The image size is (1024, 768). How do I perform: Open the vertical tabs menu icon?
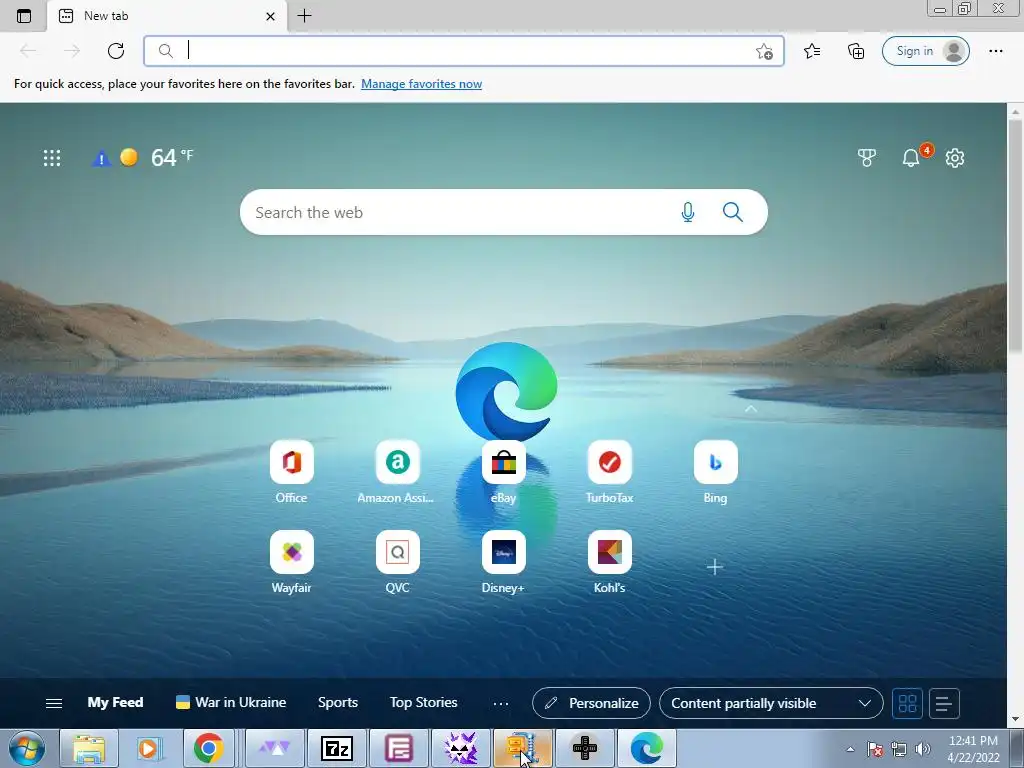[24, 16]
